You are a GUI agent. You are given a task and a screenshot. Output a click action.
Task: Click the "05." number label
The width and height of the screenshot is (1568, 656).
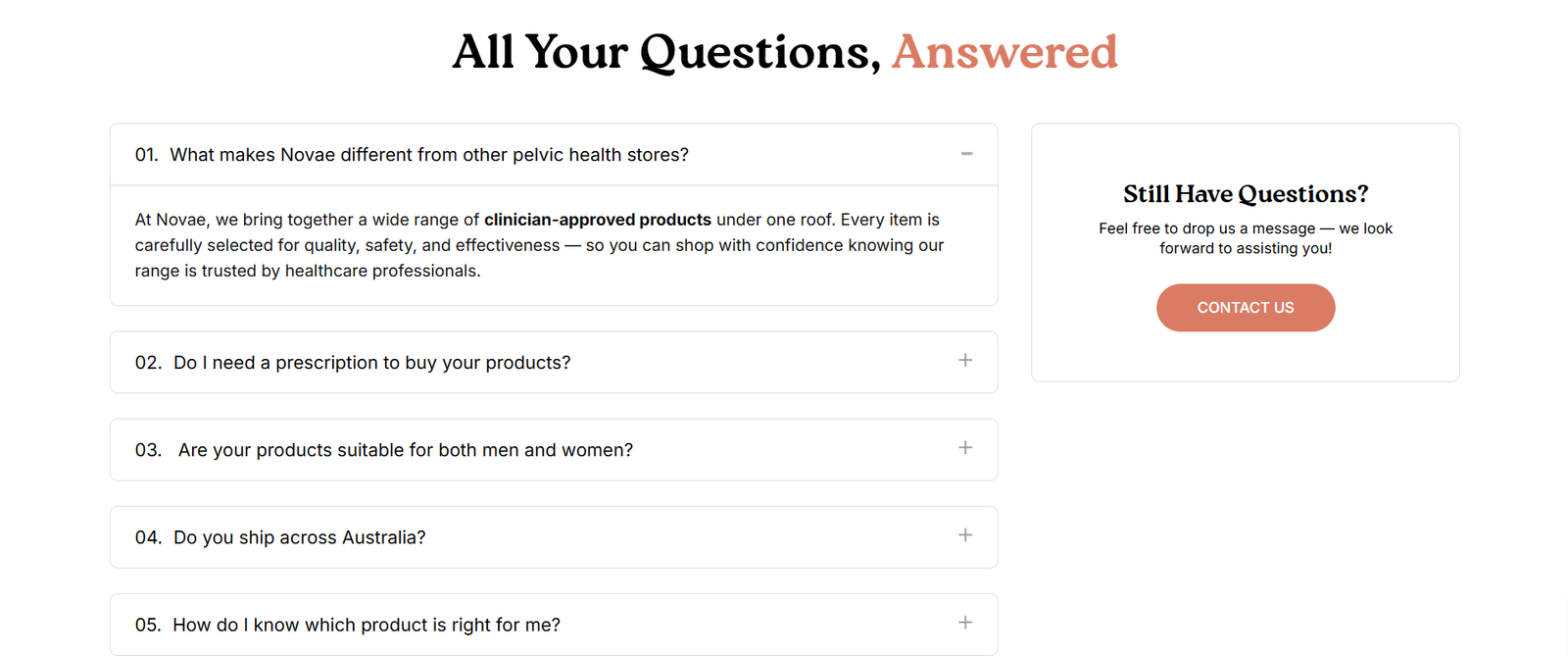tap(148, 625)
